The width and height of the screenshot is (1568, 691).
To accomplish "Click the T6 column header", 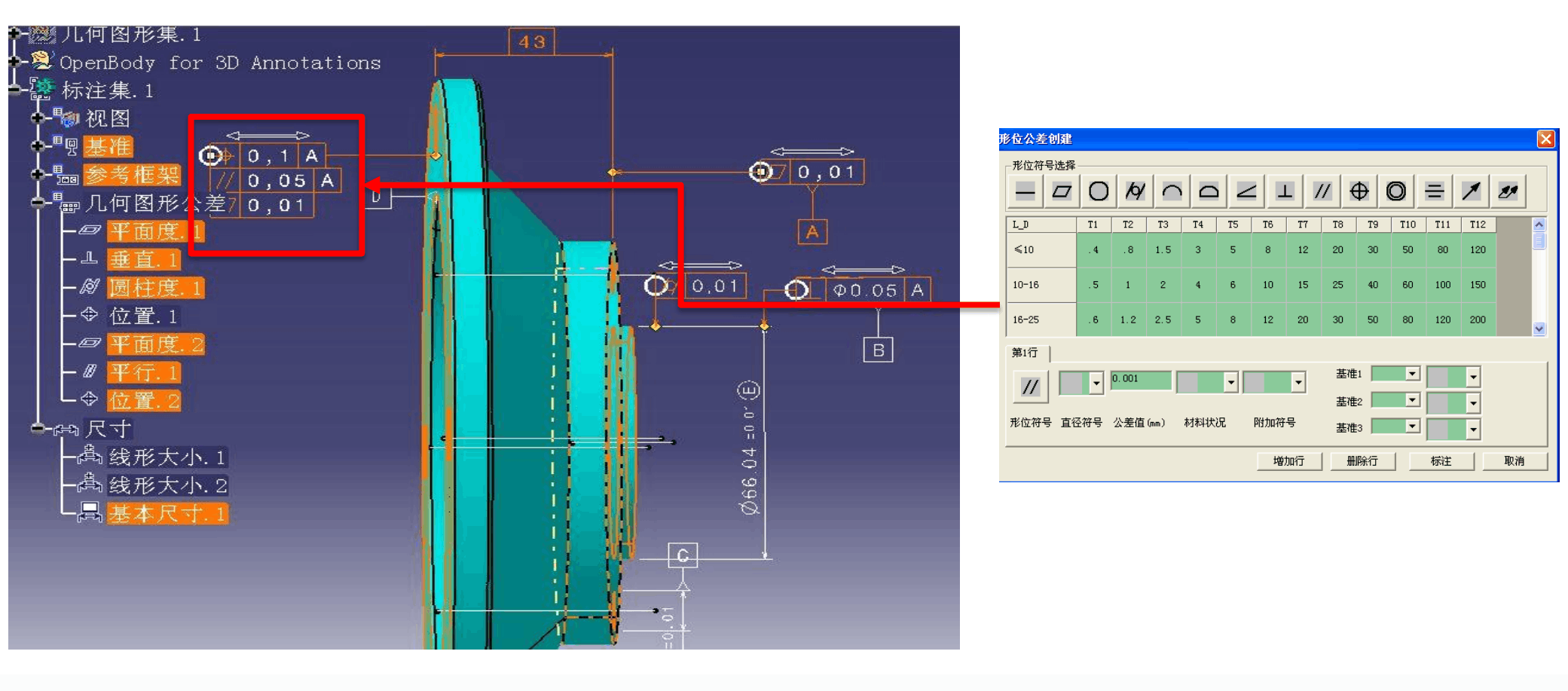I will tap(1268, 225).
